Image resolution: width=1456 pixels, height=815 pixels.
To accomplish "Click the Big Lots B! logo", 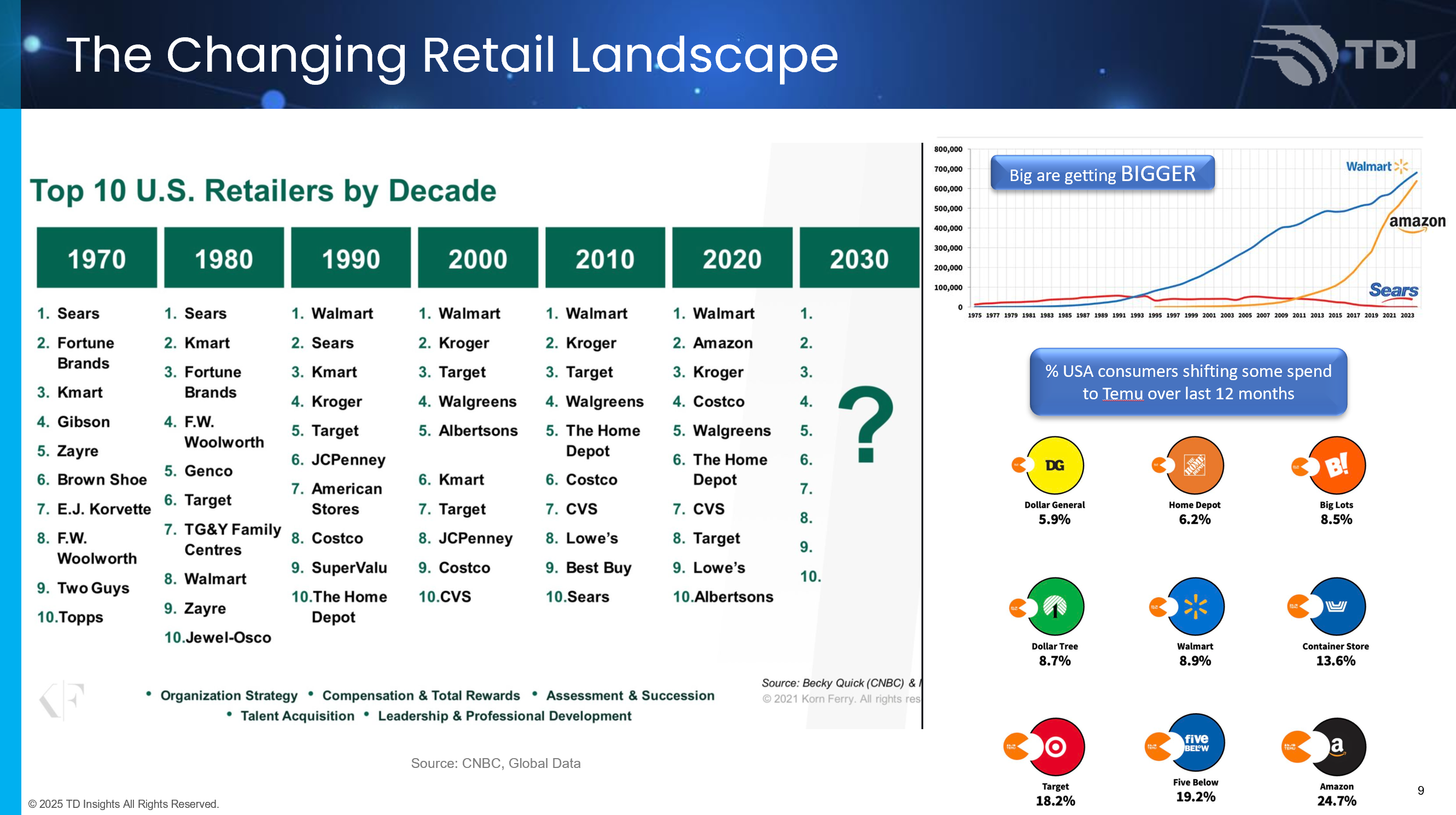I will tap(1337, 465).
